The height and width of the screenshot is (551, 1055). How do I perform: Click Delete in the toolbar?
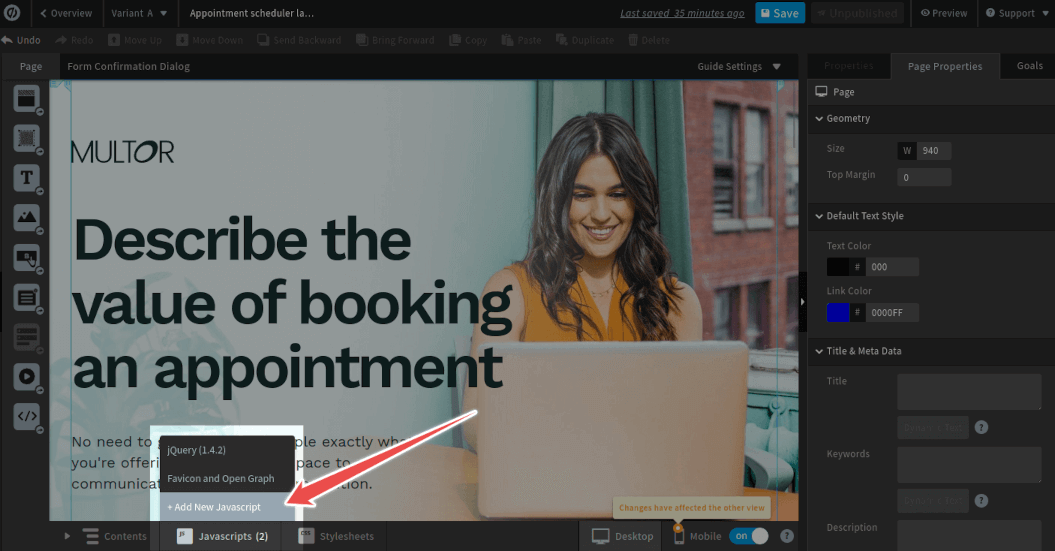coord(649,40)
